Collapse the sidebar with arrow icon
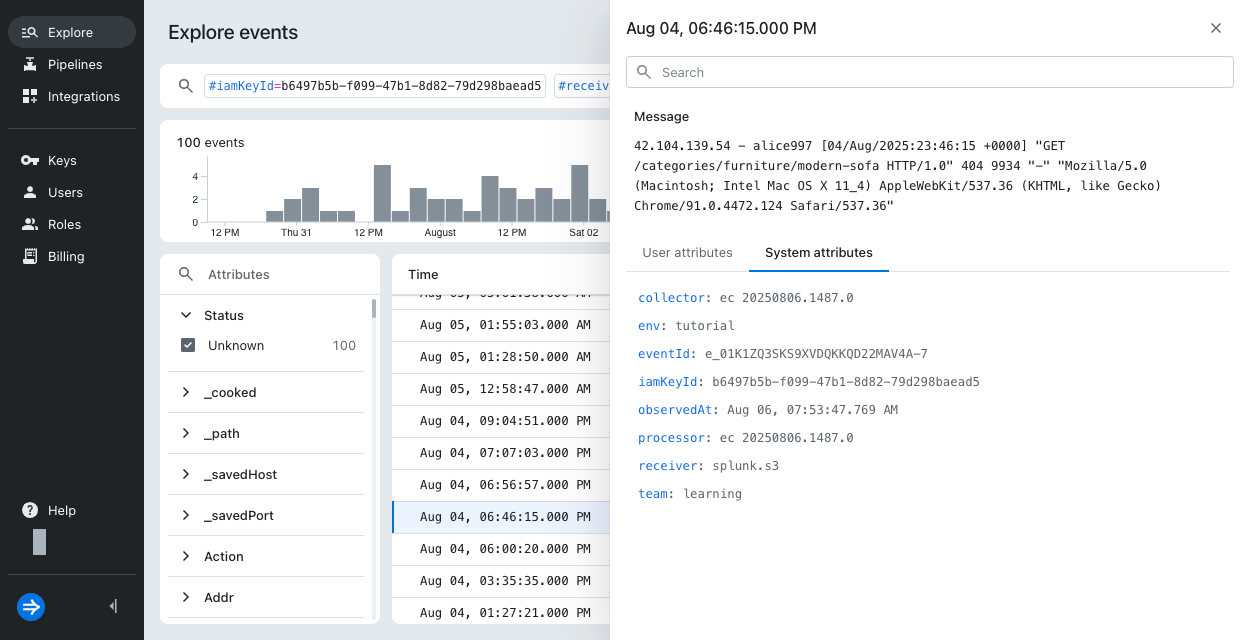This screenshot has width=1250, height=640. point(113,606)
